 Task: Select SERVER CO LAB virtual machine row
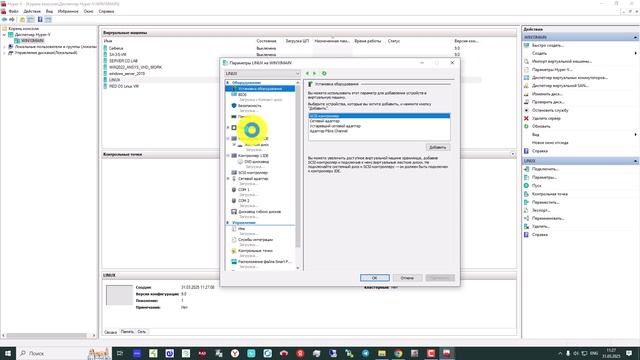pyautogui.click(x=123, y=61)
